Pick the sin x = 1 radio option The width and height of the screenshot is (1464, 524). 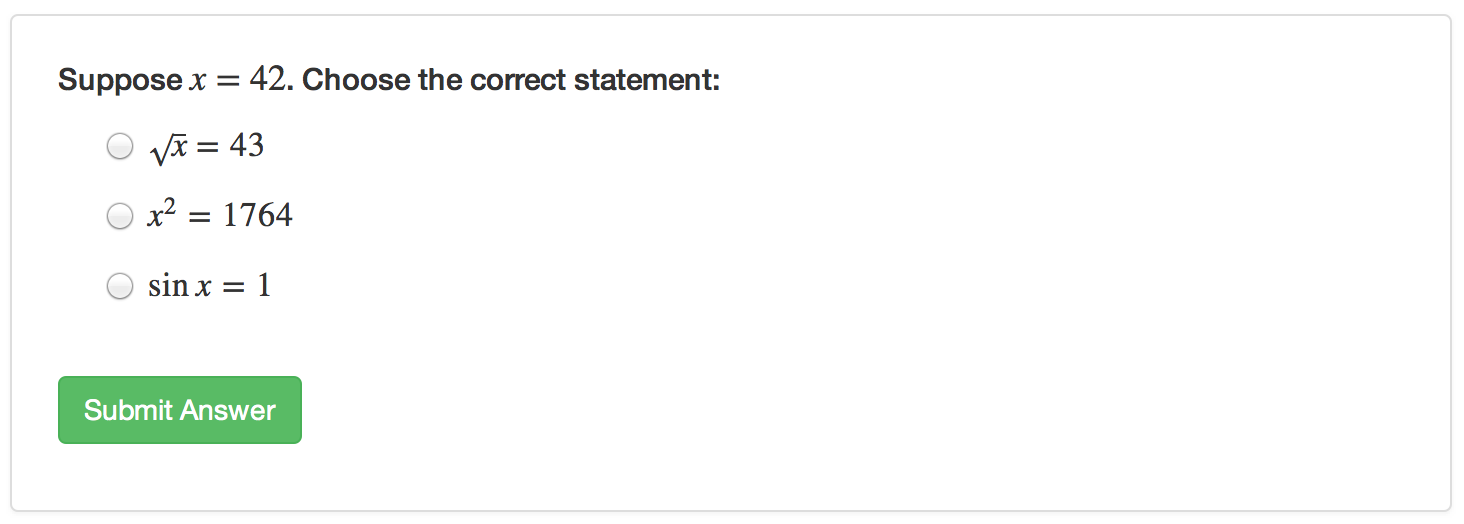[x=120, y=287]
